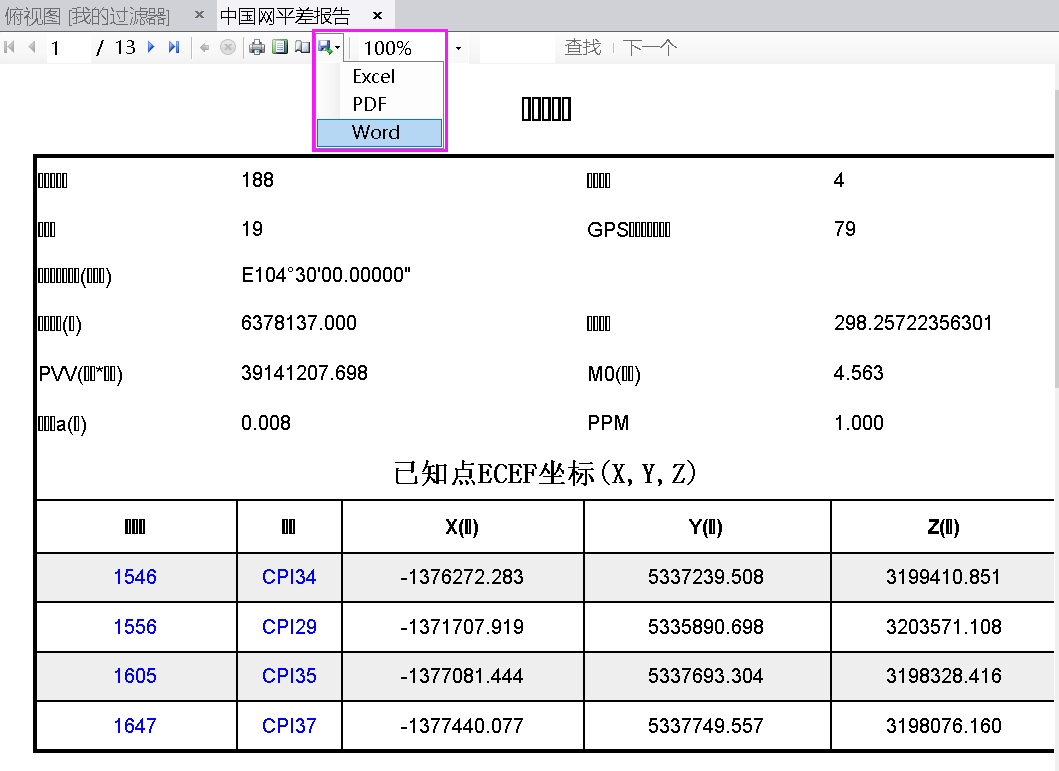The image size is (1059, 771).
Task: Open the CPI34 point link
Action: pyautogui.click(x=288, y=577)
